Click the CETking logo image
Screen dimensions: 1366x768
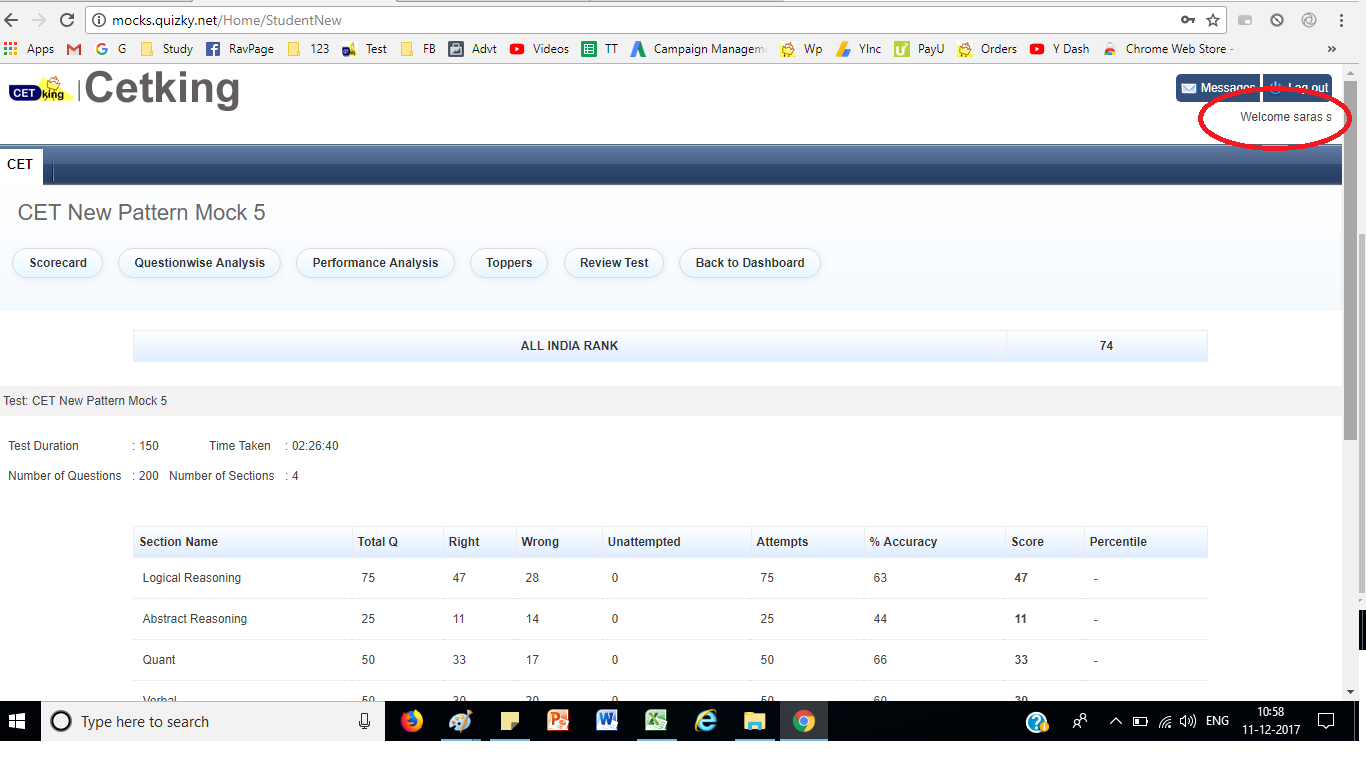40,90
